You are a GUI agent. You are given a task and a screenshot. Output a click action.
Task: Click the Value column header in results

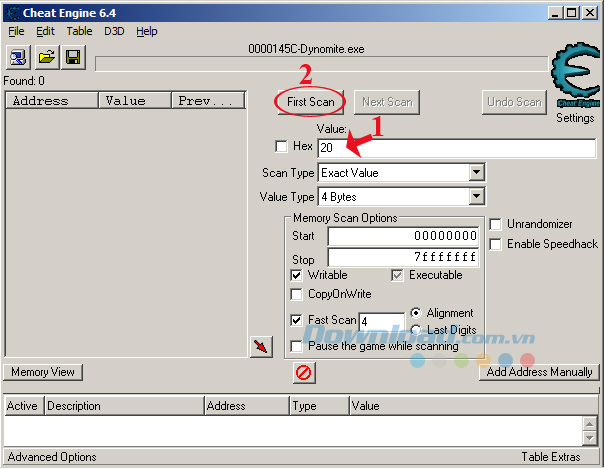click(x=135, y=100)
